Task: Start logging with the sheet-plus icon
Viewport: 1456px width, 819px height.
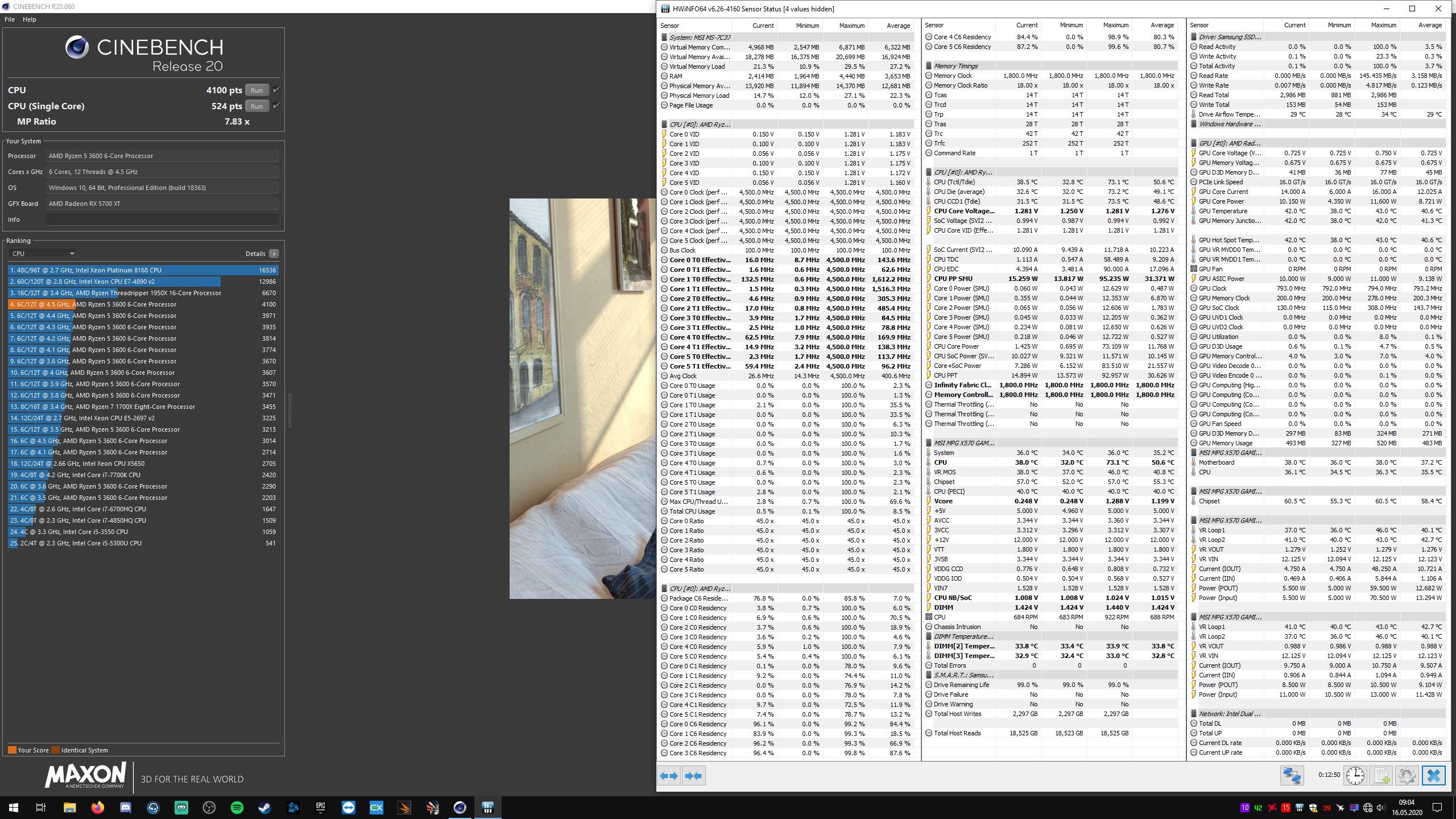Action: point(1381,776)
